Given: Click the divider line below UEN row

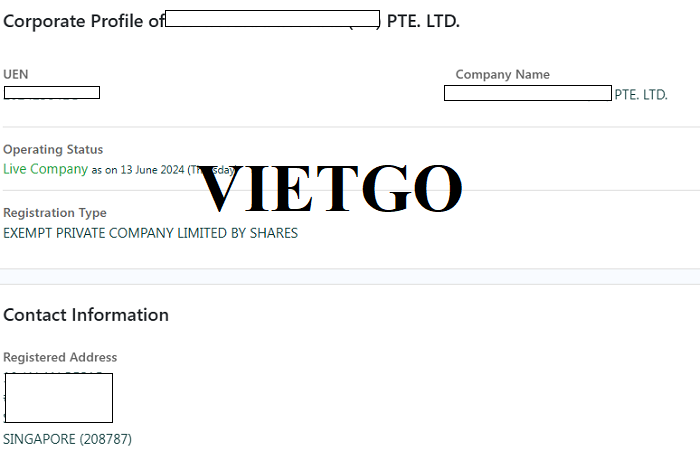Looking at the screenshot, I should pyautogui.click(x=350, y=127).
